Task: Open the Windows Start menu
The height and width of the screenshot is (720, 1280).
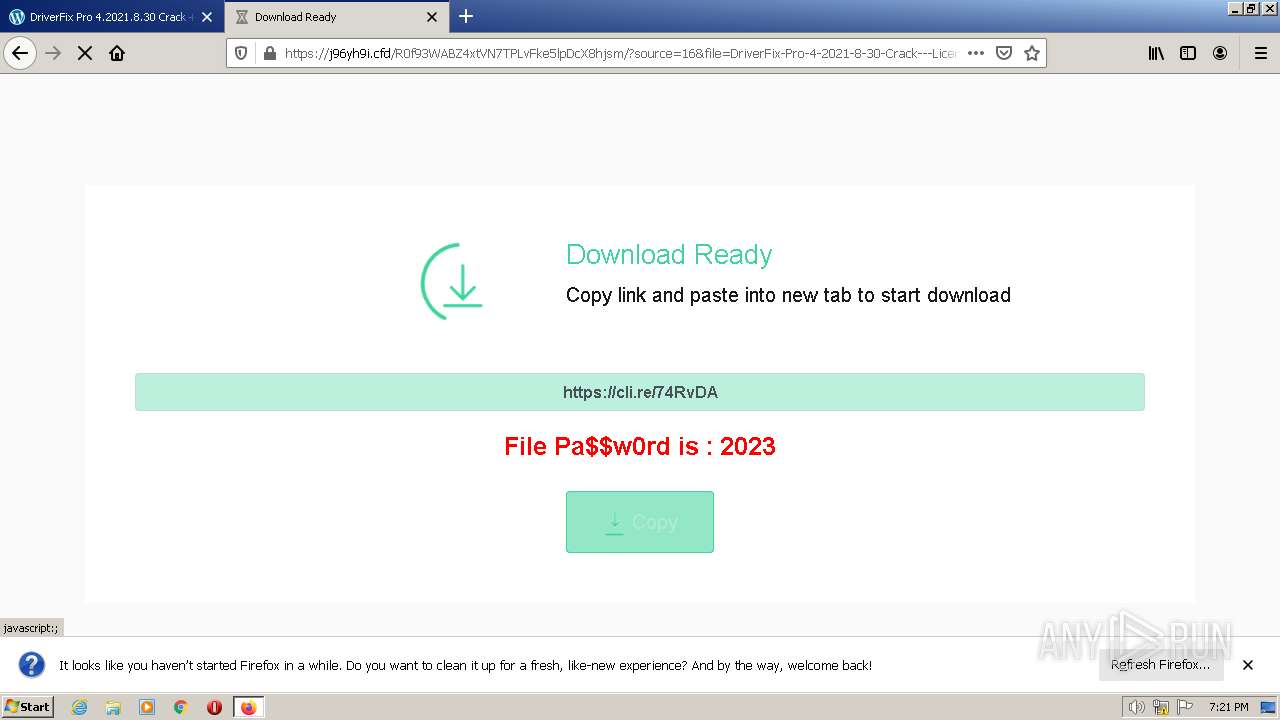Action: coord(28,706)
